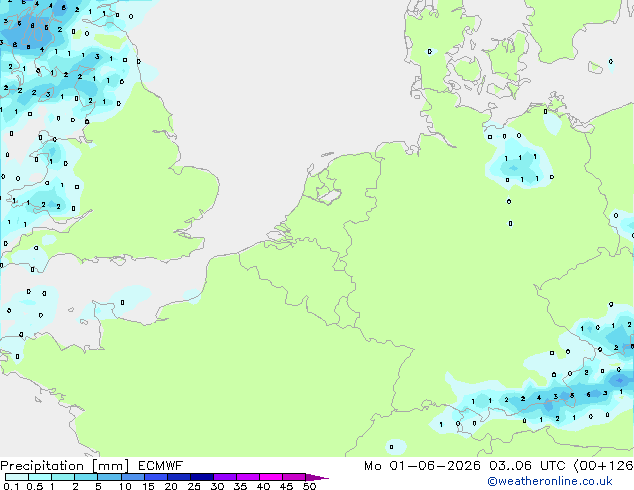Click the '0.1' legend scale value
Viewport: 634px width, 490px height.
[11, 486]
